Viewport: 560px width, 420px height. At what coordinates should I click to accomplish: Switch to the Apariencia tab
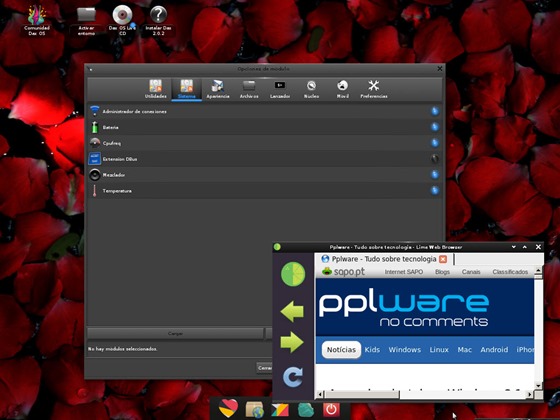coord(218,89)
